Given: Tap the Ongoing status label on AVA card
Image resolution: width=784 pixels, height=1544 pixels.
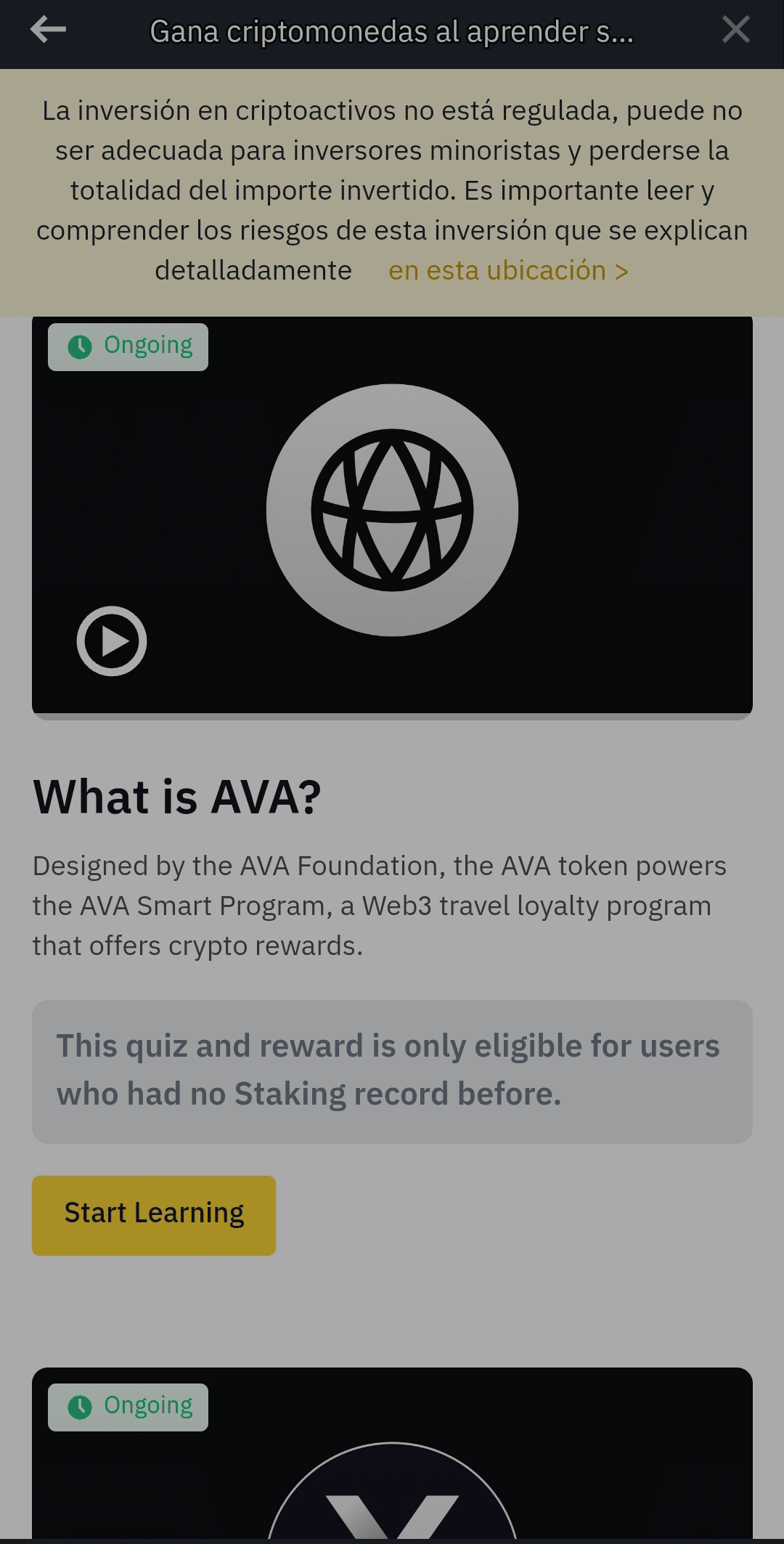Looking at the screenshot, I should coord(149,346).
